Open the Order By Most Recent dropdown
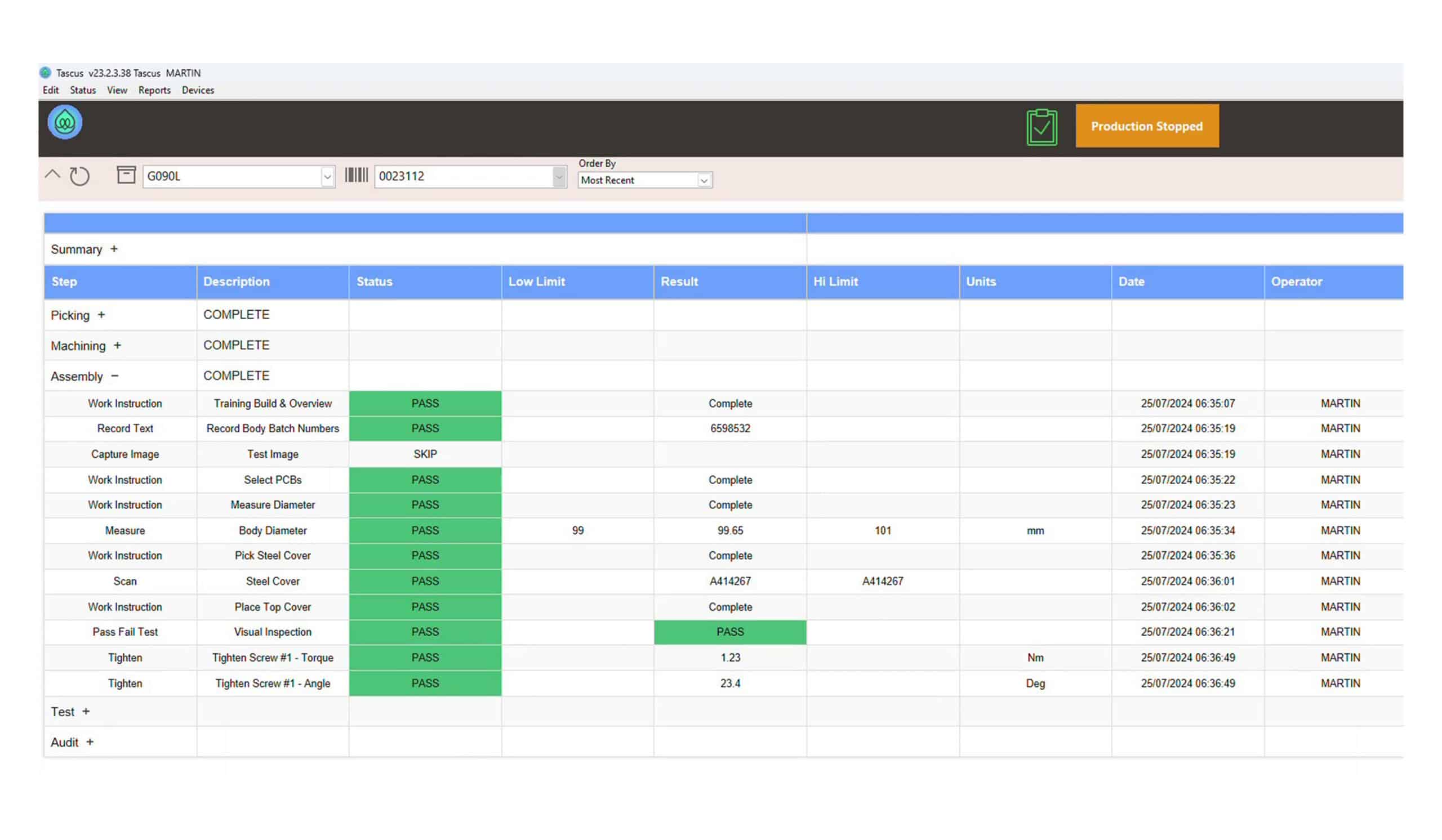Screen dimensions: 1442x840 [704, 181]
